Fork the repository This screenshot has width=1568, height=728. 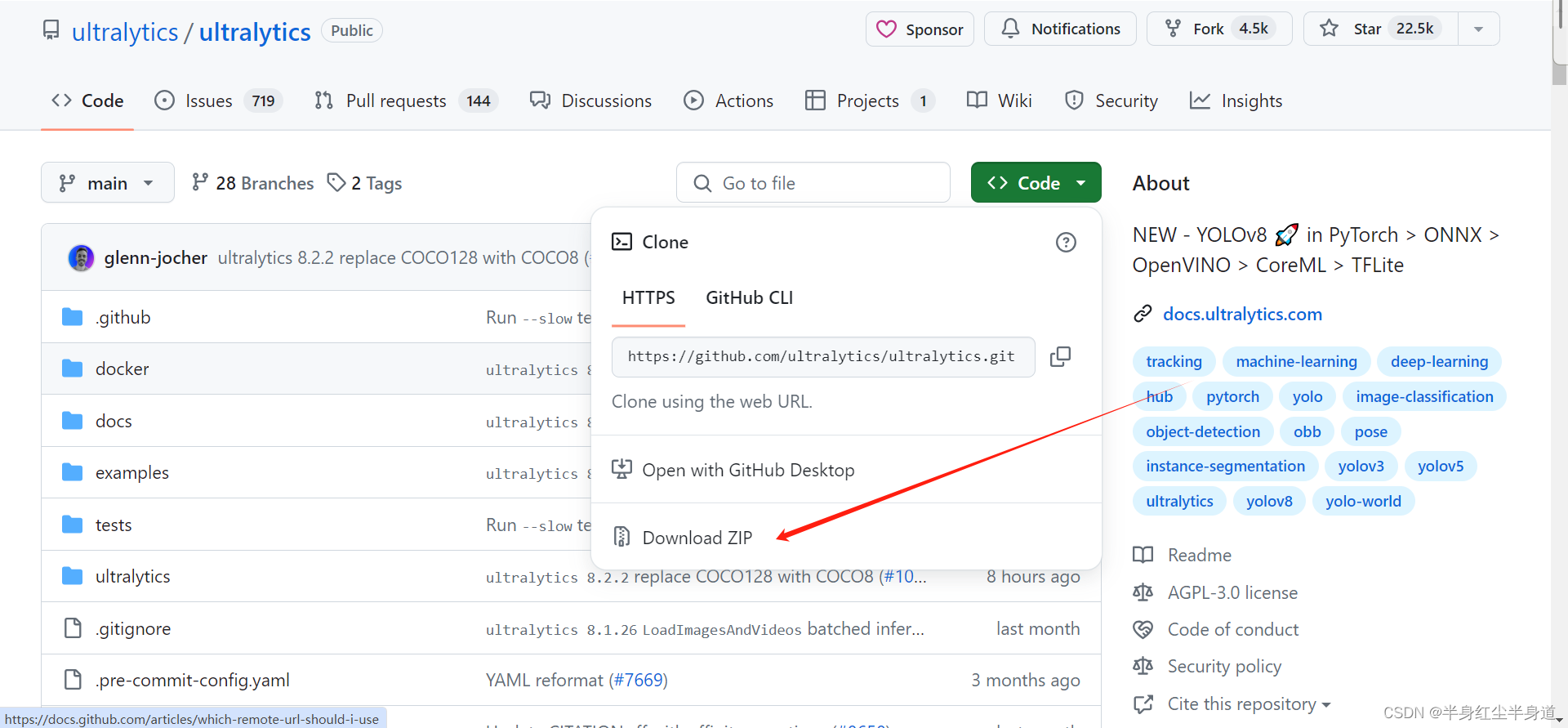click(1219, 29)
